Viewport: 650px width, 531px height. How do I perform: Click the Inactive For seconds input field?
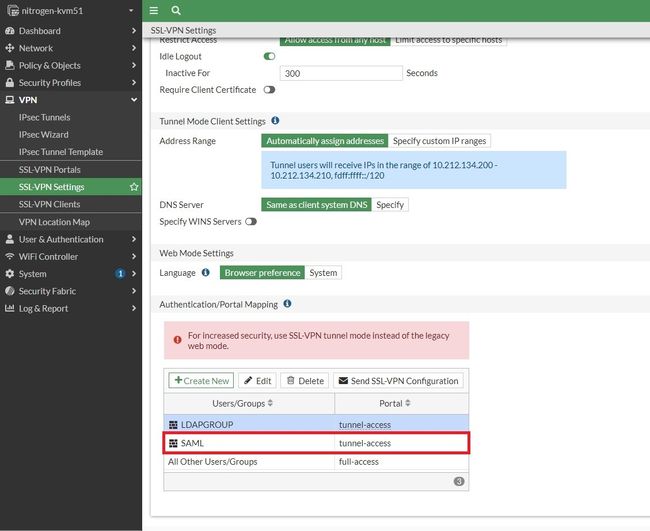tap(340, 73)
